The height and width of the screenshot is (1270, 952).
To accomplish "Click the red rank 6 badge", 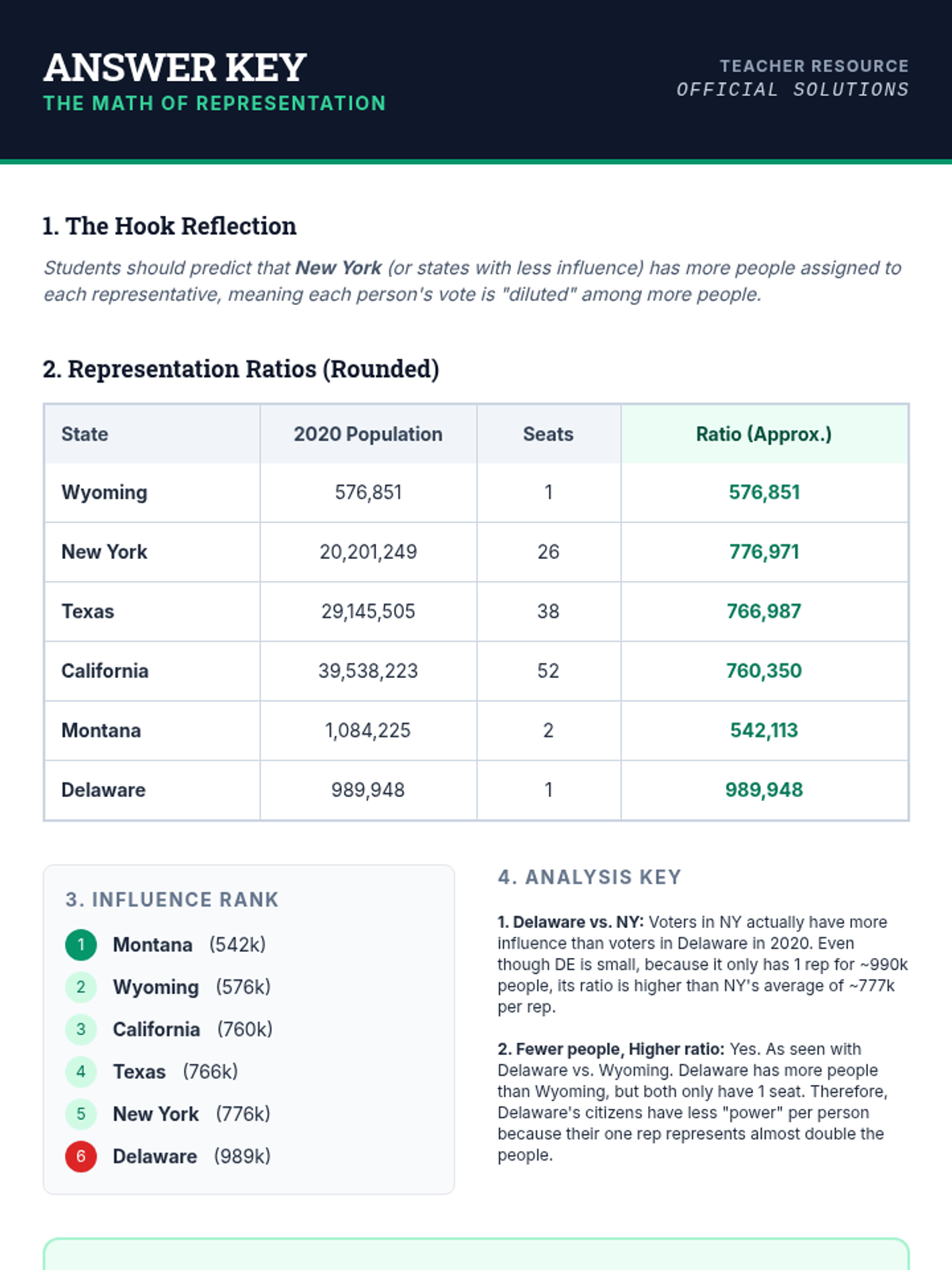I will [x=81, y=1156].
